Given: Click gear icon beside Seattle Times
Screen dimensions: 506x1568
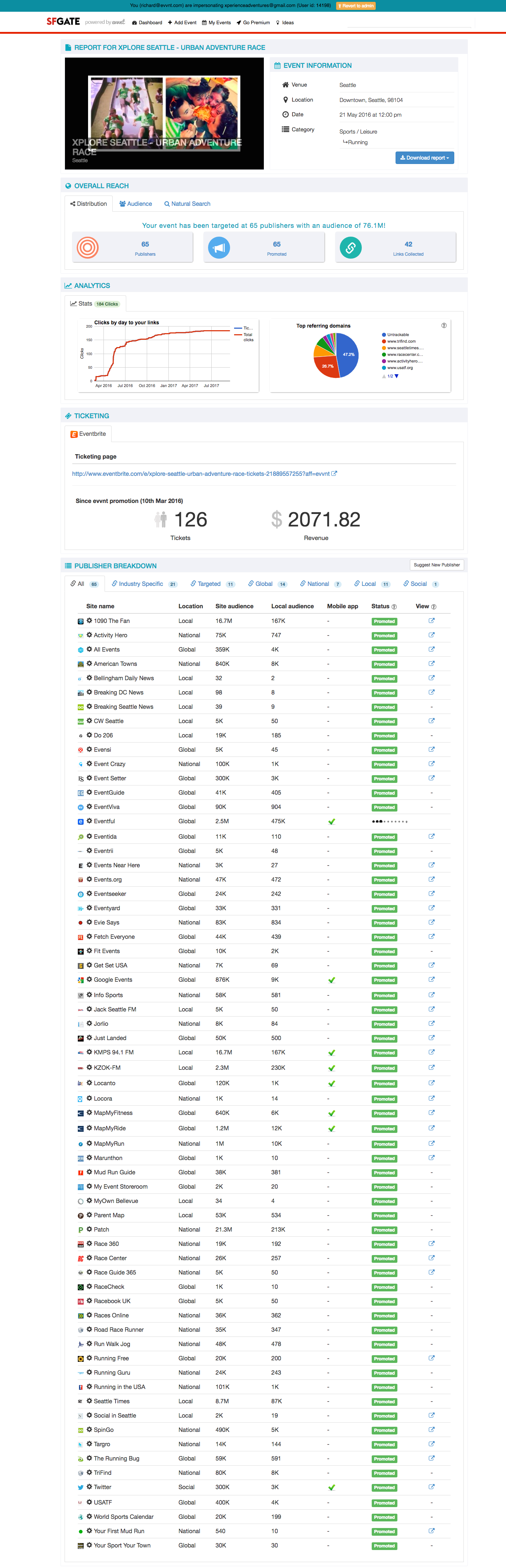Looking at the screenshot, I should pos(89,1401).
